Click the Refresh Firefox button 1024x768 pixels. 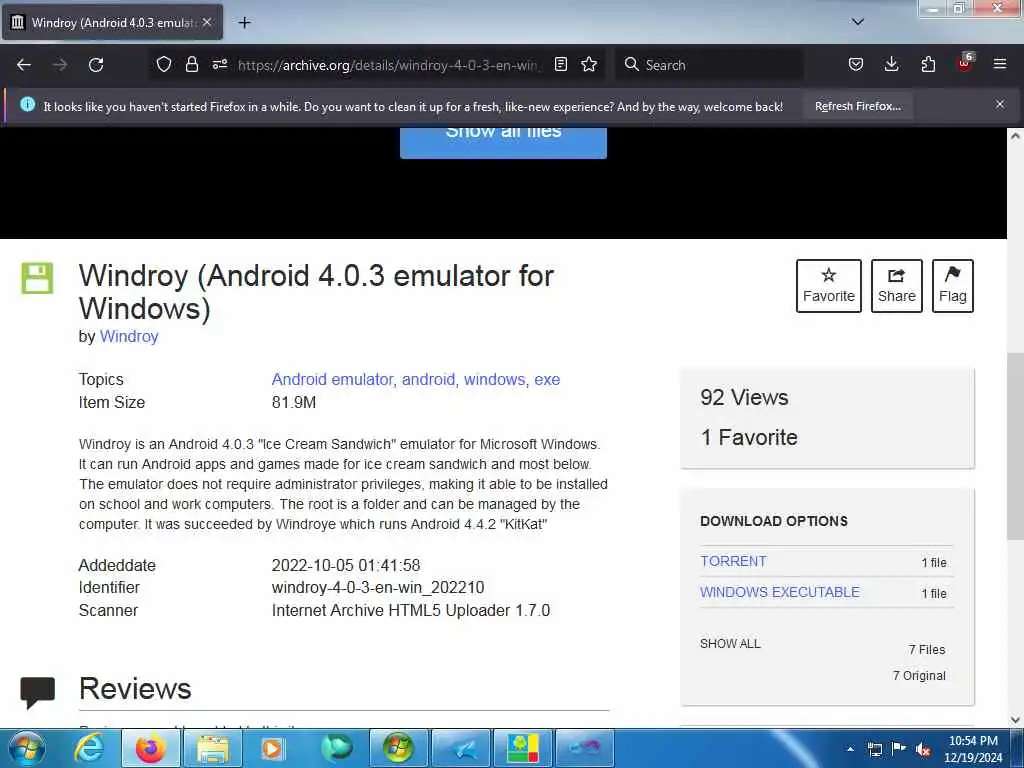click(x=857, y=106)
